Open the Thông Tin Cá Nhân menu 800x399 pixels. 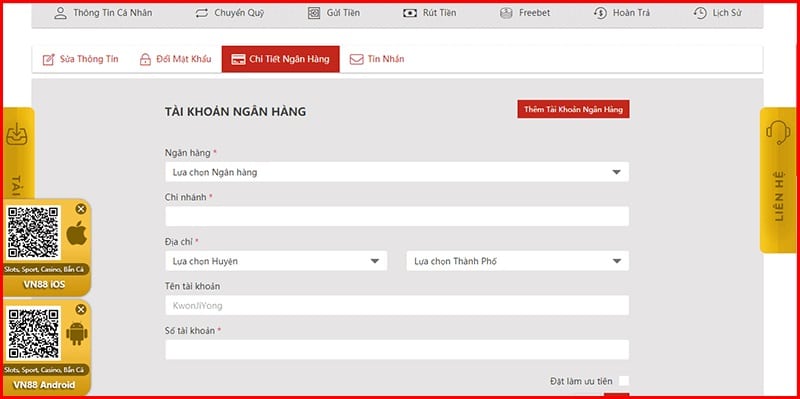click(x=103, y=13)
